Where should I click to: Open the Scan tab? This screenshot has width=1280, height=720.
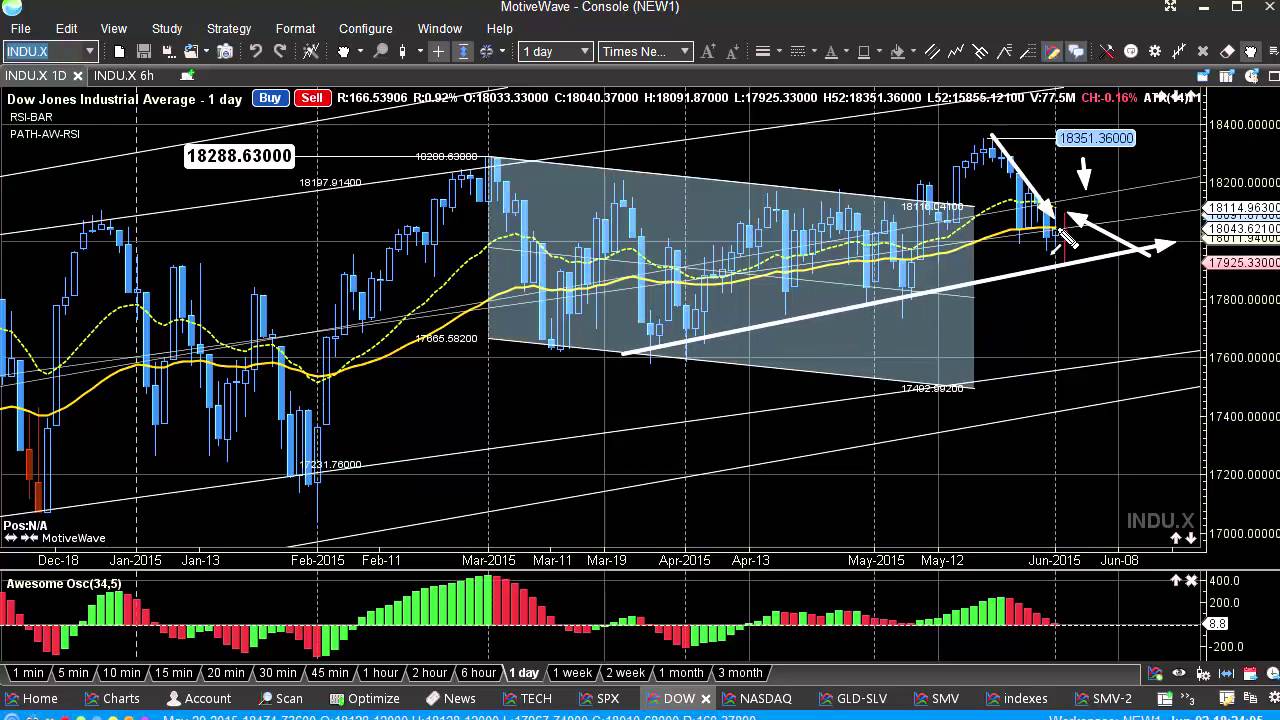click(x=281, y=699)
